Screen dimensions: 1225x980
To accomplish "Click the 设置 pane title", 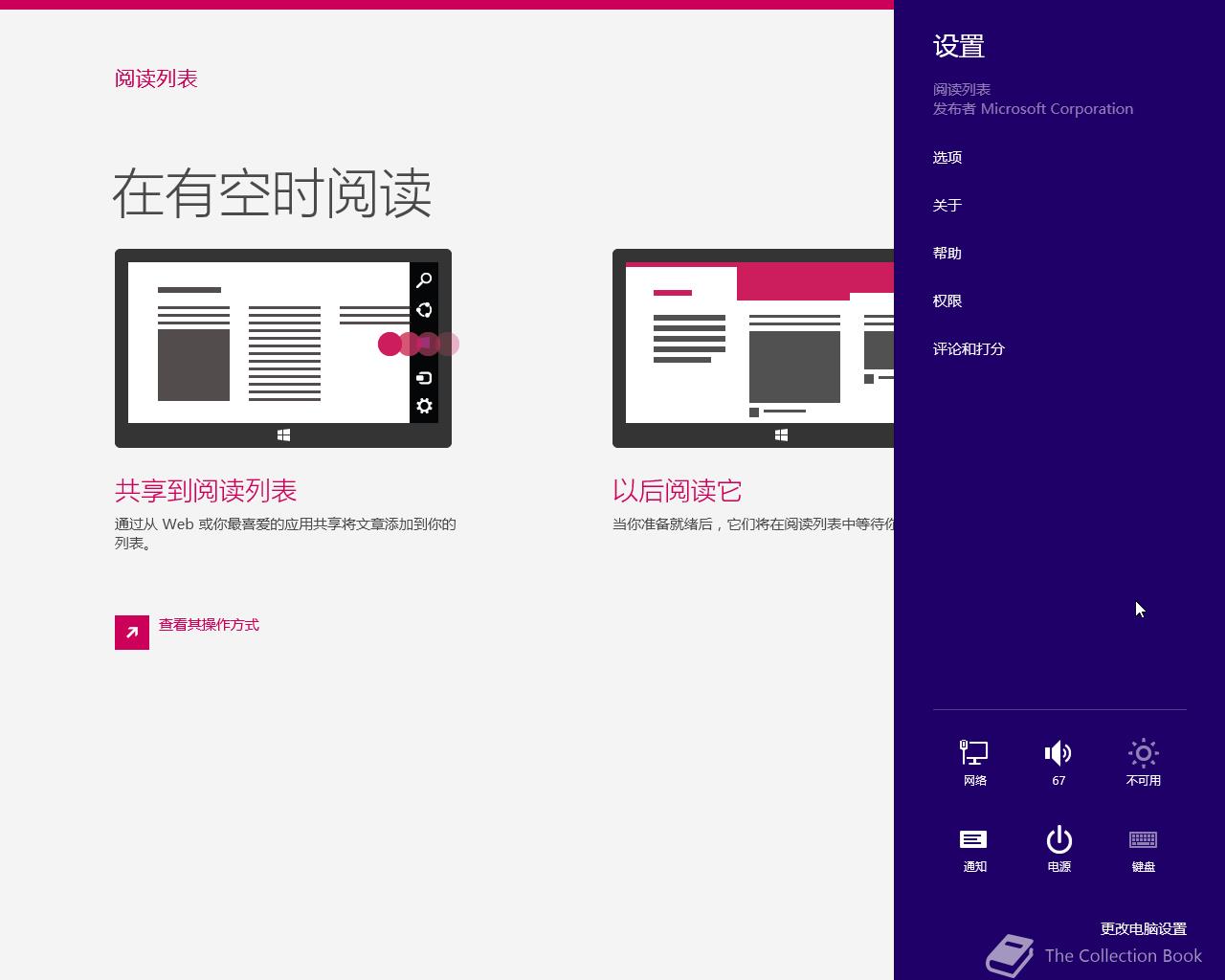I will tap(959, 46).
